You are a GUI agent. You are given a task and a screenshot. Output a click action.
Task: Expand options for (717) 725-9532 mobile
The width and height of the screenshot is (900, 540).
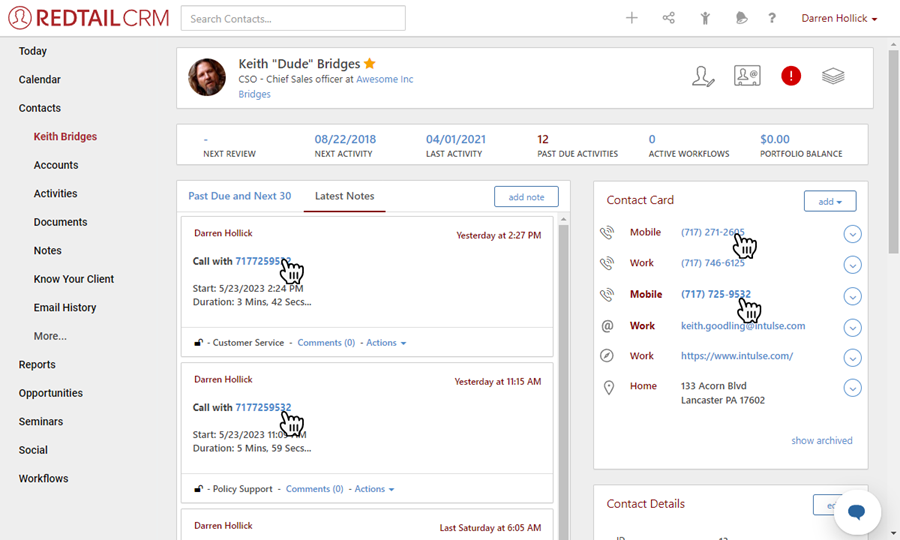point(852,296)
